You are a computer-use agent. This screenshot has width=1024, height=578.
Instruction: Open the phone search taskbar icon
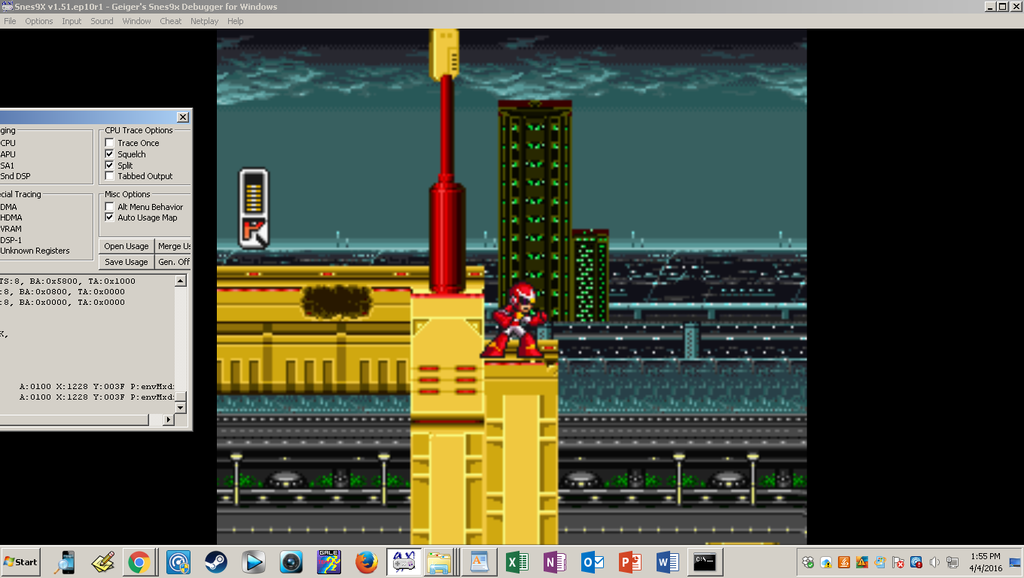[x=65, y=562]
